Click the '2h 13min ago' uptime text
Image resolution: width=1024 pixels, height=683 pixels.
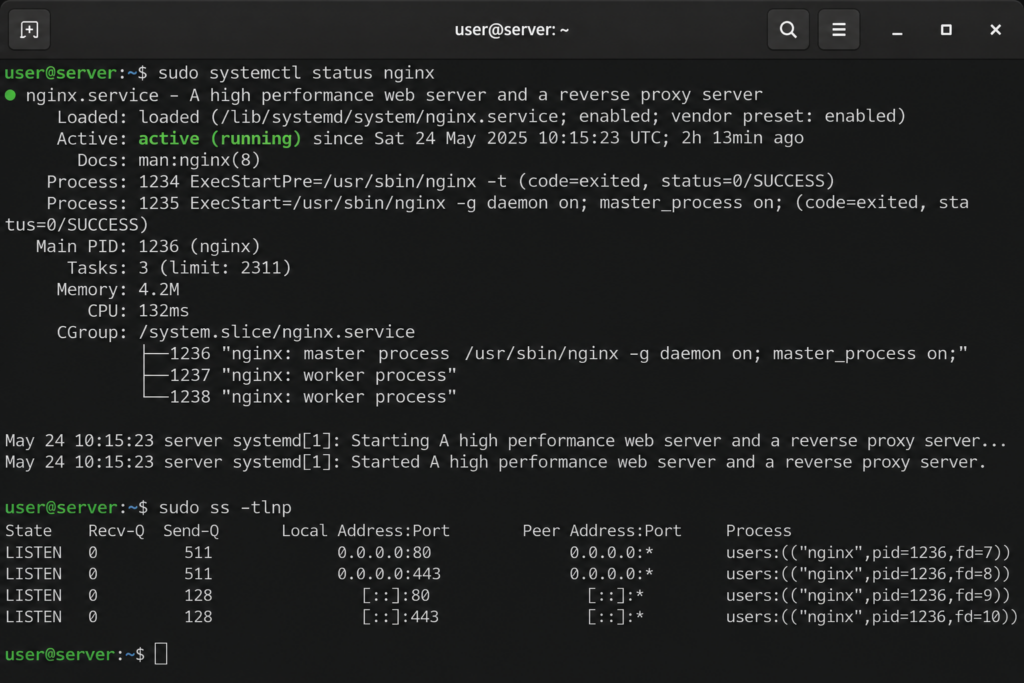click(743, 138)
